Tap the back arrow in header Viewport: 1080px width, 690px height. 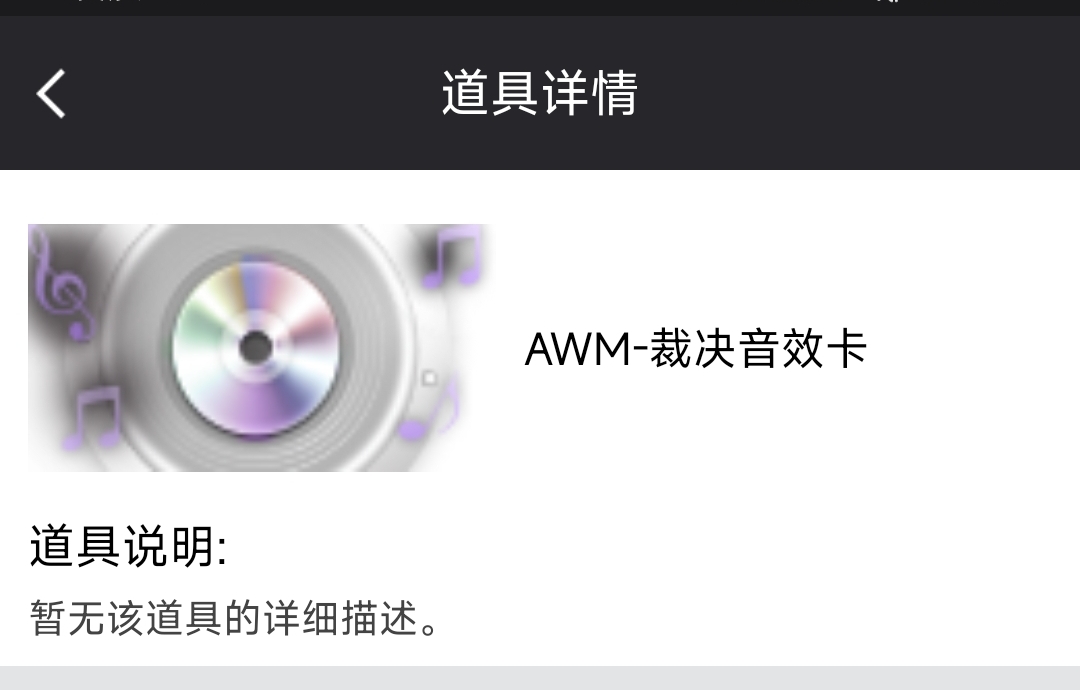pyautogui.click(x=51, y=94)
